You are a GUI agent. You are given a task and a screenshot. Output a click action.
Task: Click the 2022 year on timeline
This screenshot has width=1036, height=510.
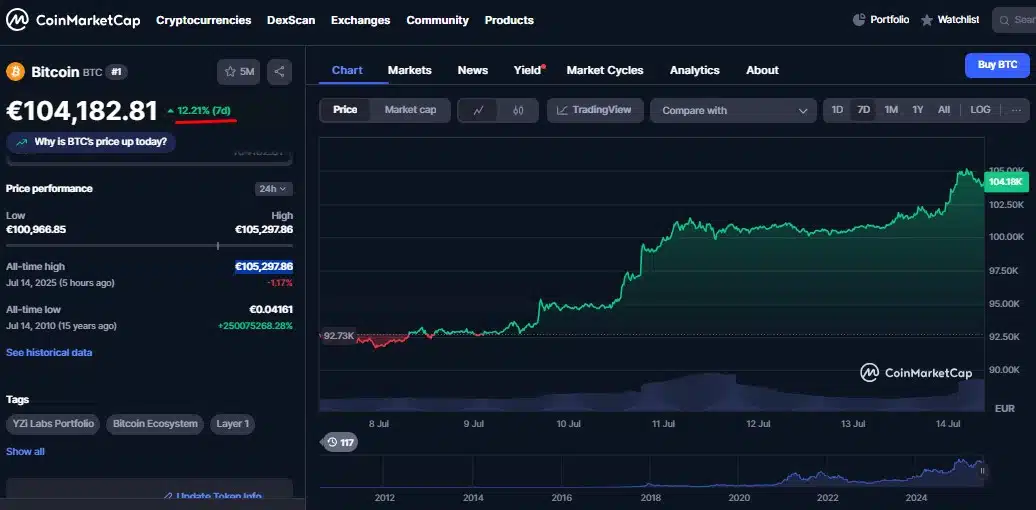828,497
